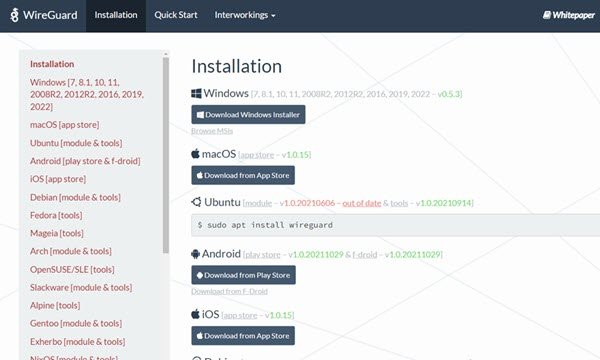Jump to Exherbo [module & tools] in sidebar
Screen dimensions: 600x360
click(x=78, y=342)
